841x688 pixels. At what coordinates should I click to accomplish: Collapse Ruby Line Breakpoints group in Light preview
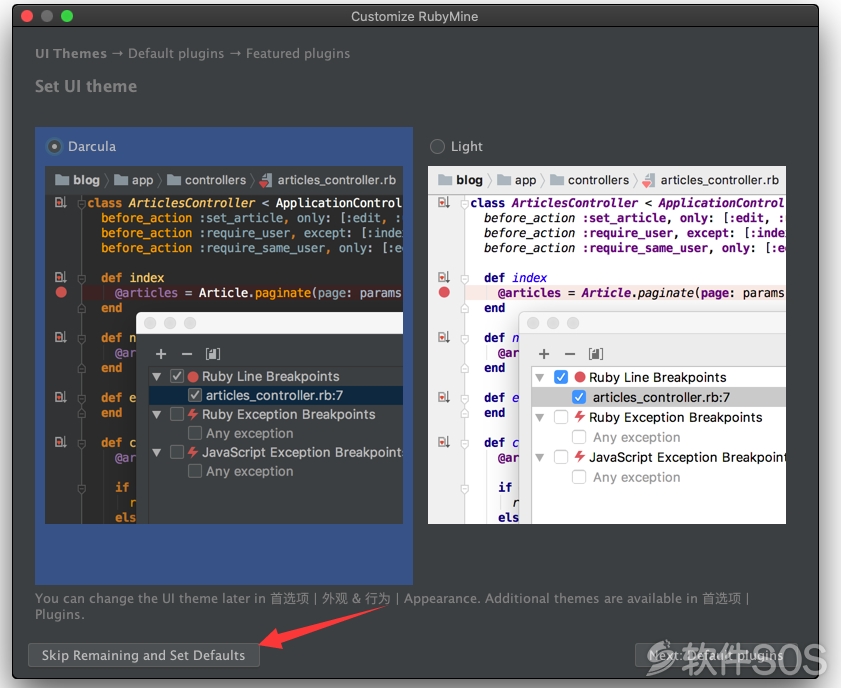pyautogui.click(x=540, y=378)
